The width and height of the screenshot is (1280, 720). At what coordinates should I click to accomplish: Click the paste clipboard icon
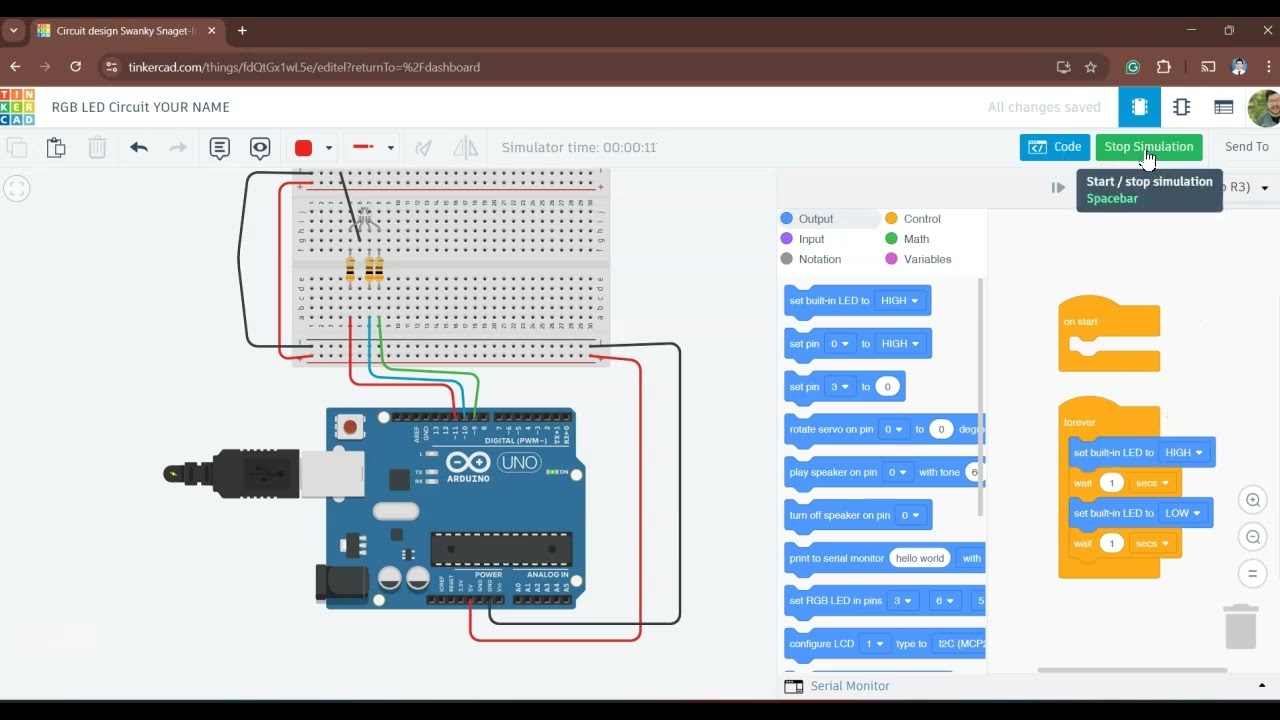[x=56, y=148]
